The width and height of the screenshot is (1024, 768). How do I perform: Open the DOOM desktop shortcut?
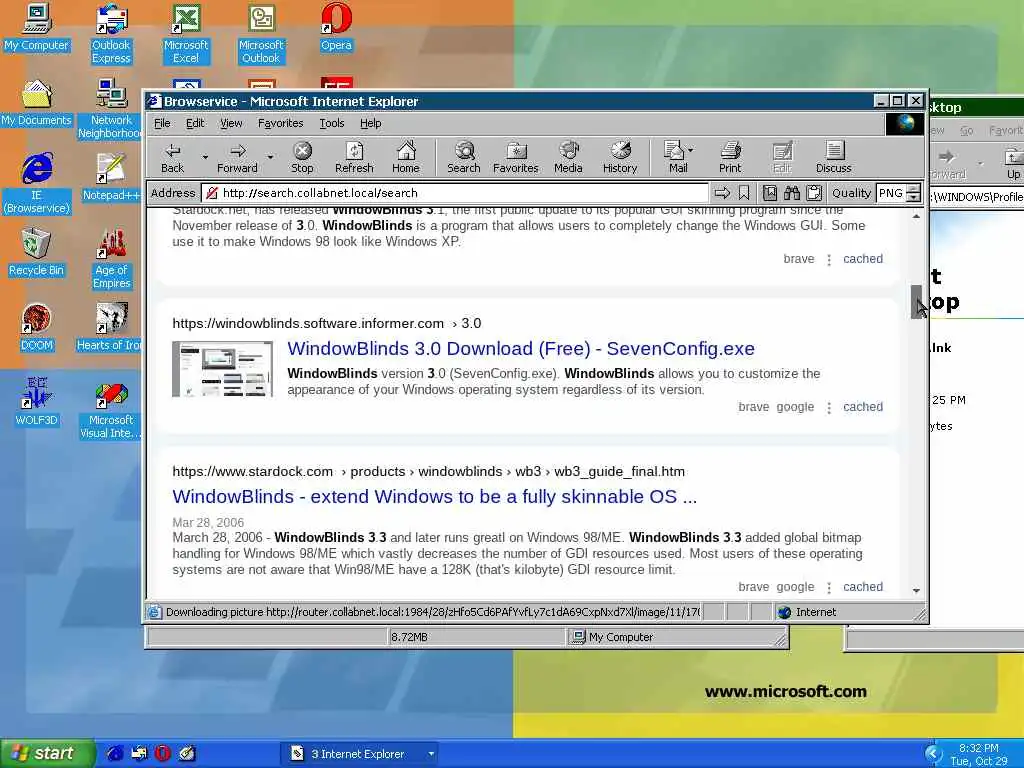pyautogui.click(x=36, y=327)
